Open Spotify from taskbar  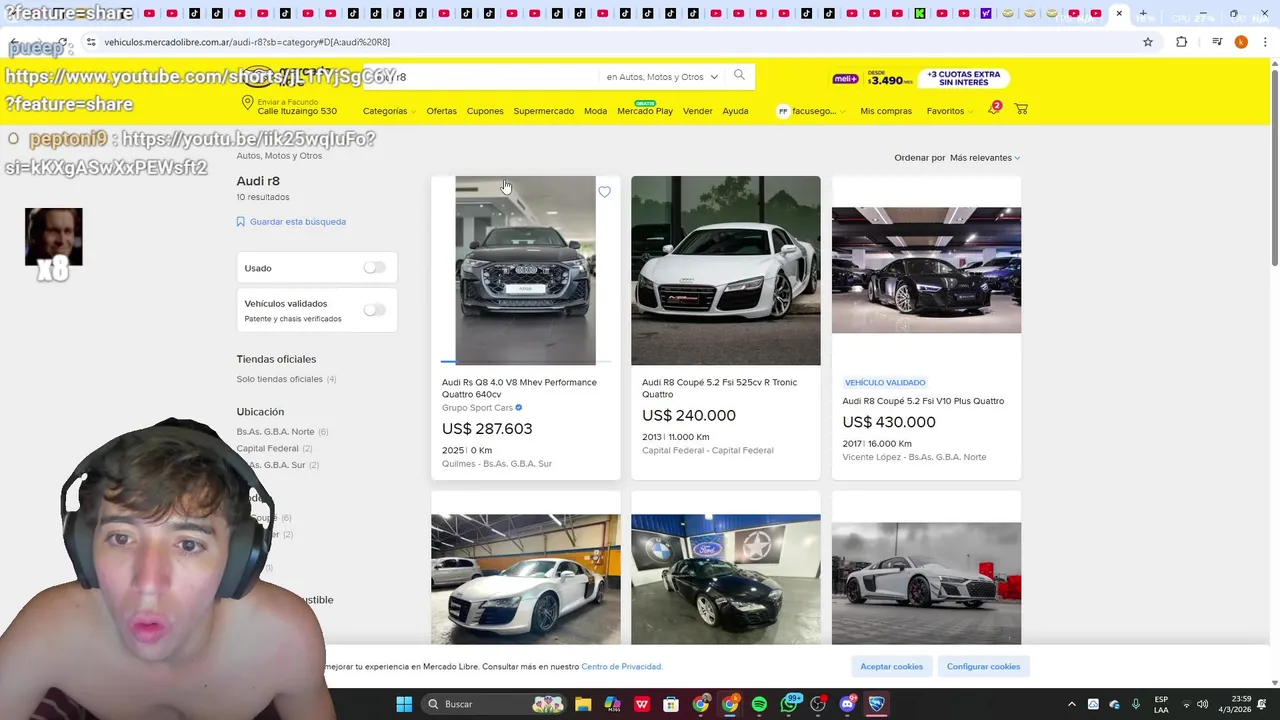point(759,704)
